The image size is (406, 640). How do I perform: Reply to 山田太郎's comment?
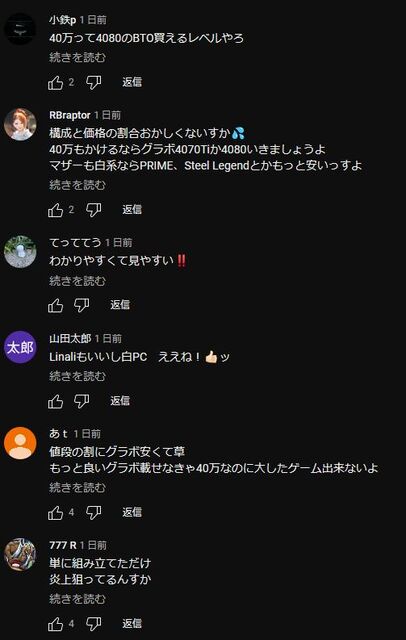120,400
